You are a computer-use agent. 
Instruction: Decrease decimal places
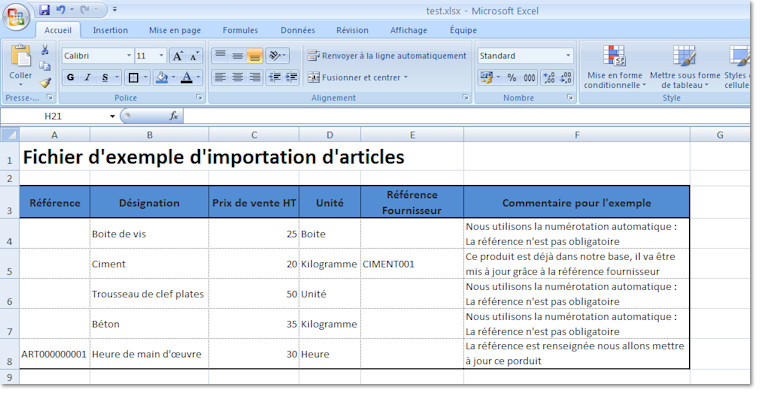click(x=566, y=78)
